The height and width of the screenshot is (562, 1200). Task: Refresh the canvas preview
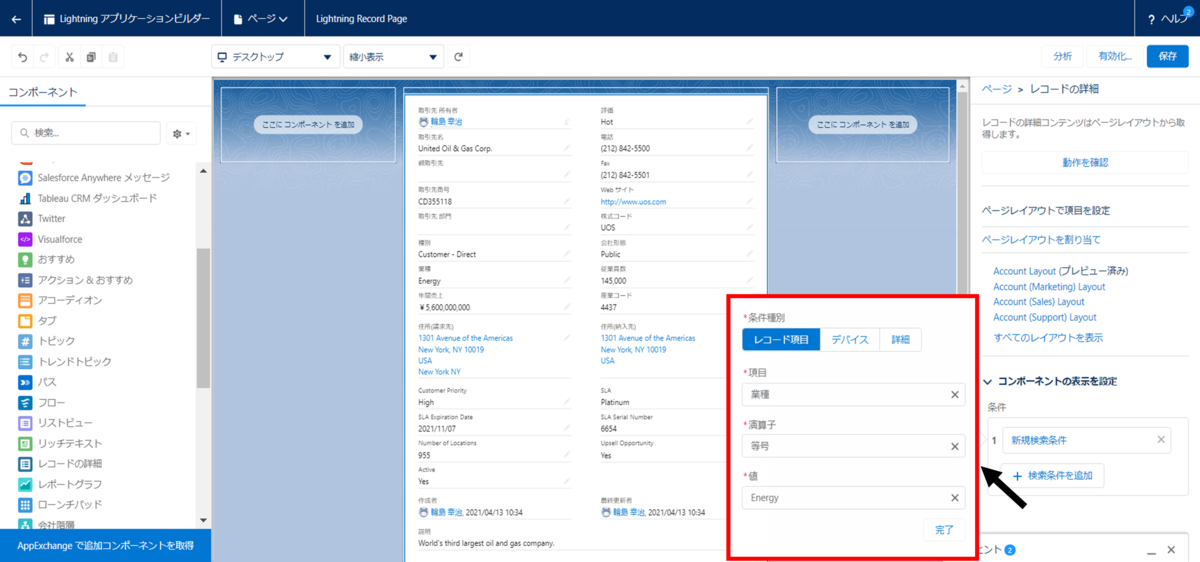(459, 57)
